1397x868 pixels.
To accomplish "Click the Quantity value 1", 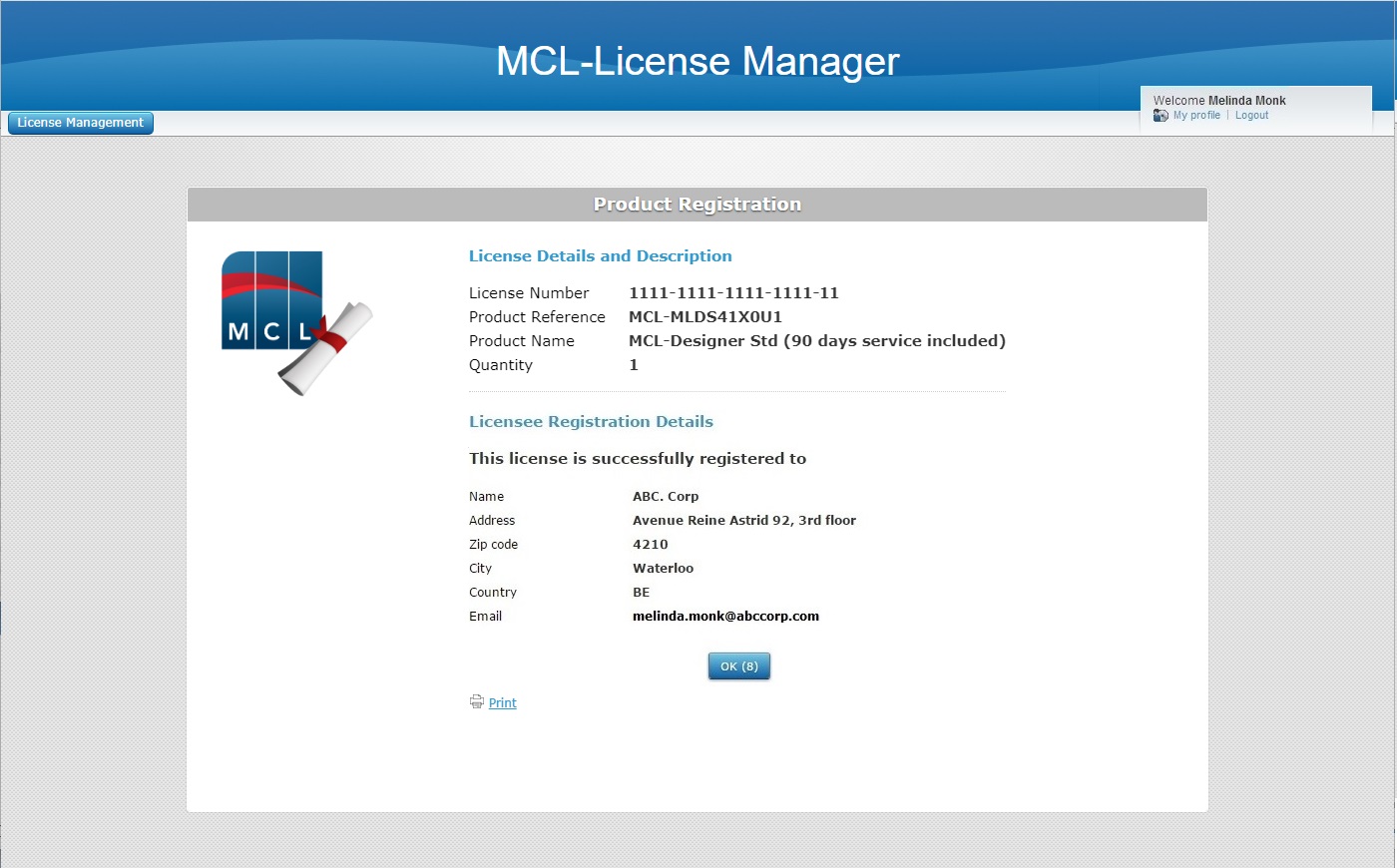I will pos(634,365).
